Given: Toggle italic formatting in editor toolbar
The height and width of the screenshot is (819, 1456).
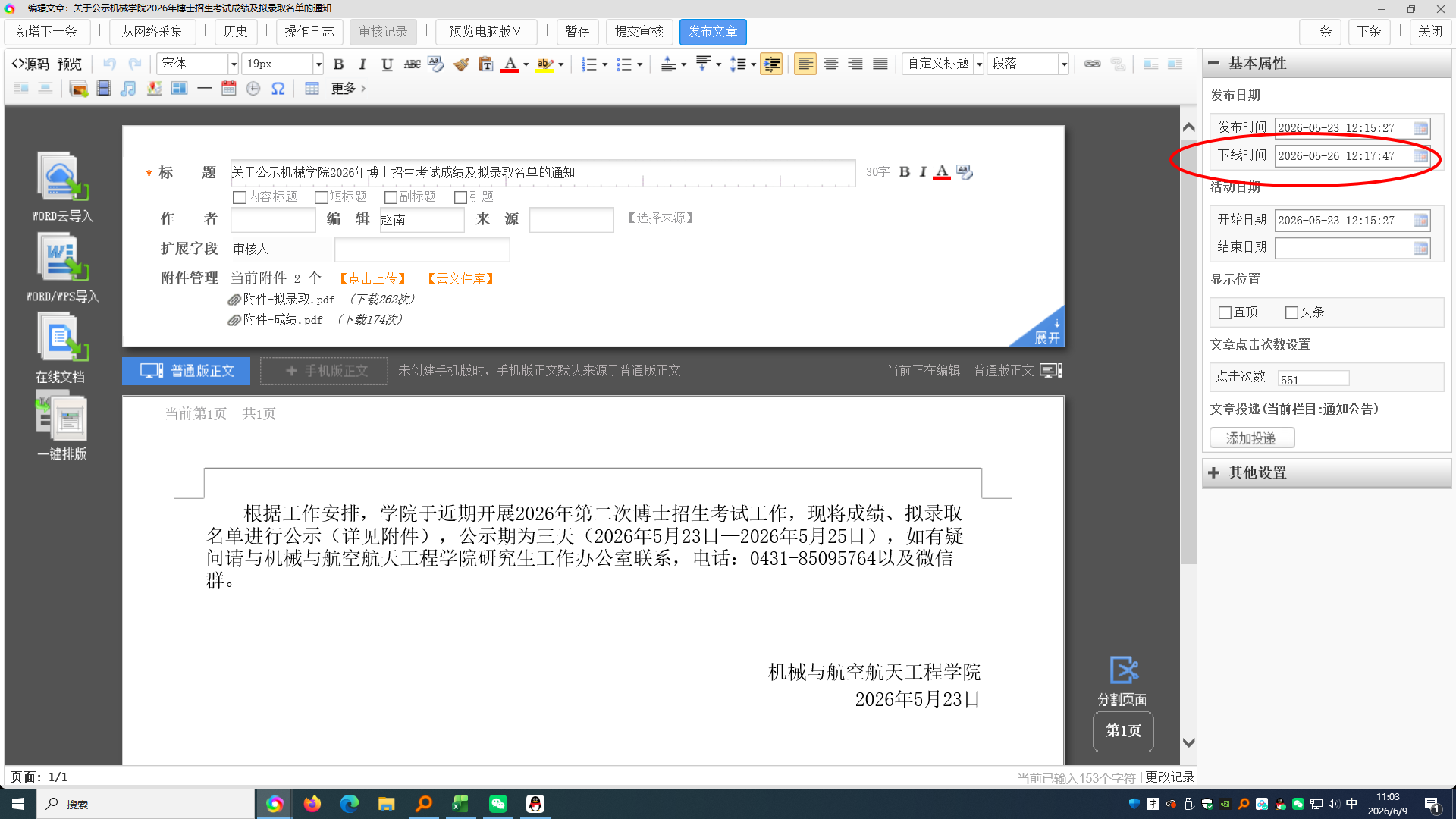Looking at the screenshot, I should tap(362, 64).
